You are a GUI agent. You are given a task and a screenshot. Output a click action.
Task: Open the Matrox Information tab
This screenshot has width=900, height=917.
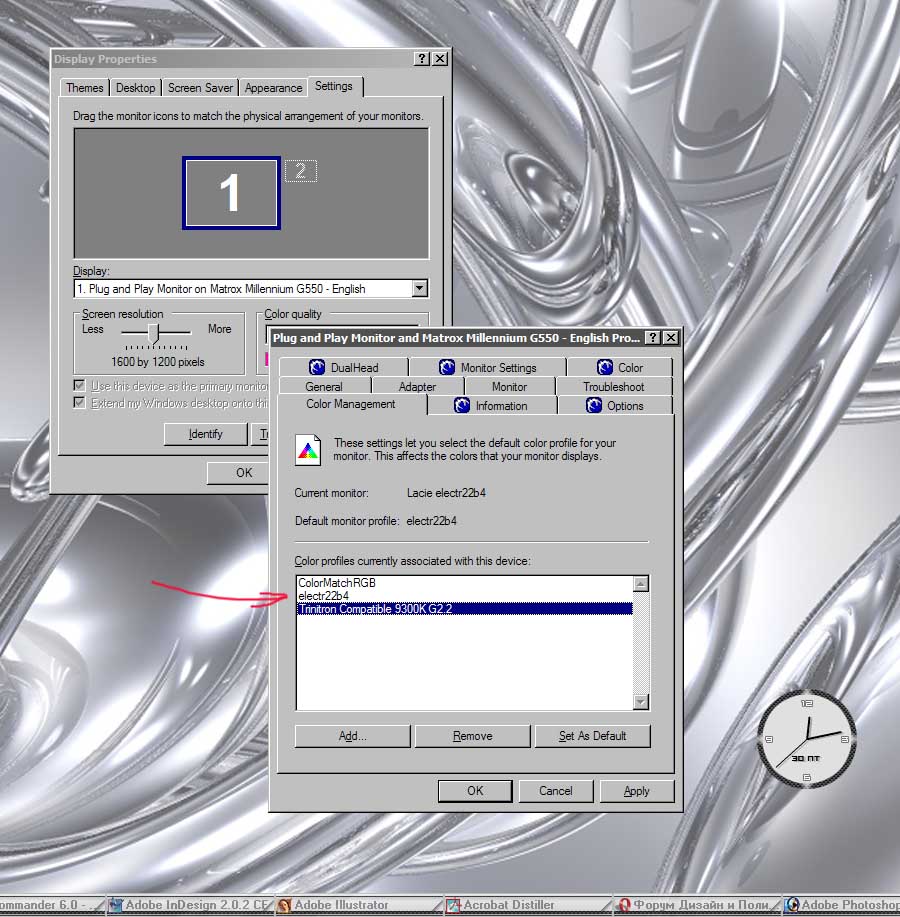tap(491, 405)
